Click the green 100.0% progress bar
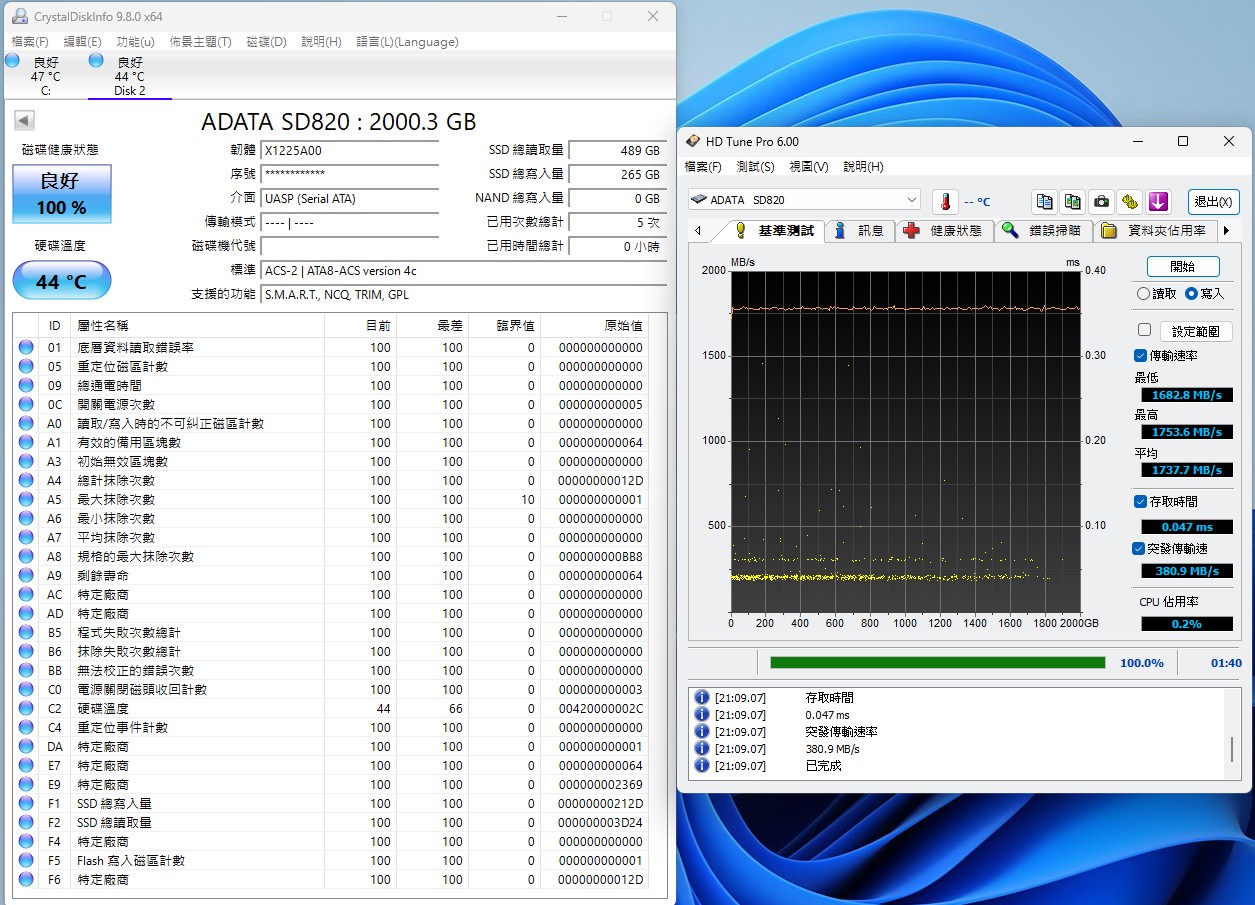Viewport: 1255px width, 905px height. (937, 663)
